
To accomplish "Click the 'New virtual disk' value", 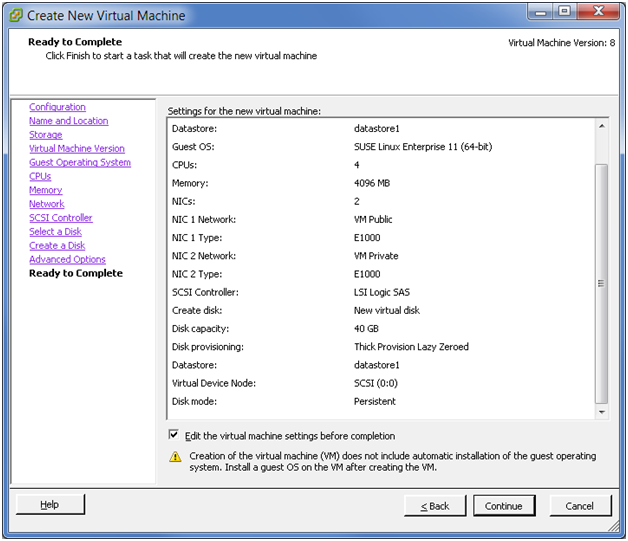I will (387, 310).
